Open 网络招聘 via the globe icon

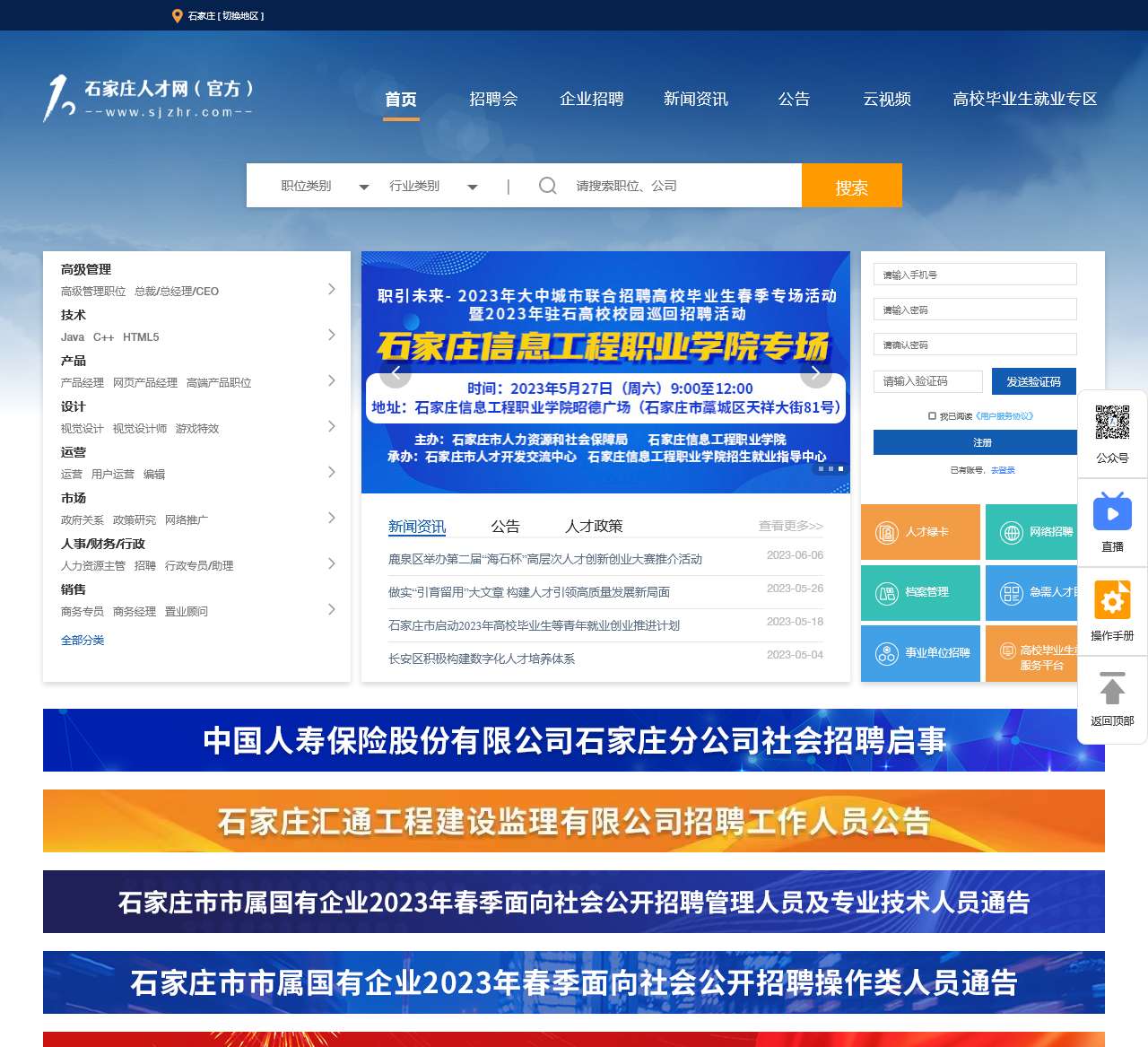pos(1010,531)
